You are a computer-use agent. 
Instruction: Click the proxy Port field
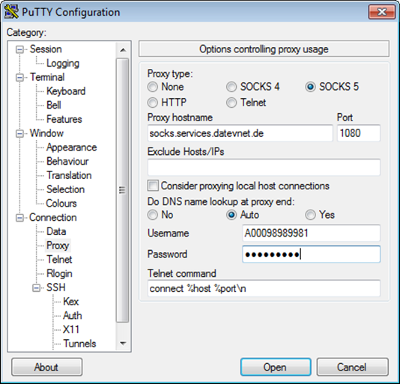(x=359, y=133)
